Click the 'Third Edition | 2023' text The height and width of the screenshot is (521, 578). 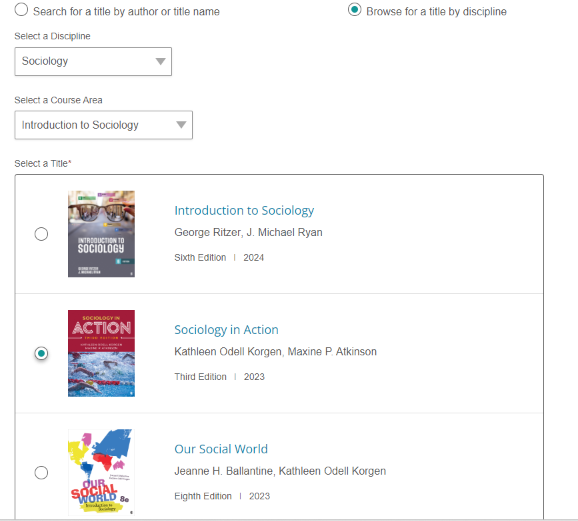219,377
